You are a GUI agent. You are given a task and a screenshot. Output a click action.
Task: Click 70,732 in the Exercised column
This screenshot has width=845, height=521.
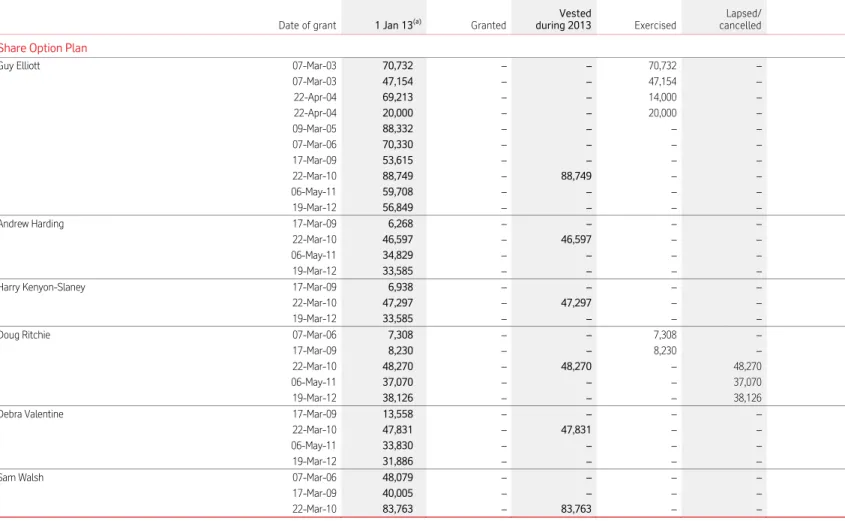point(662,66)
